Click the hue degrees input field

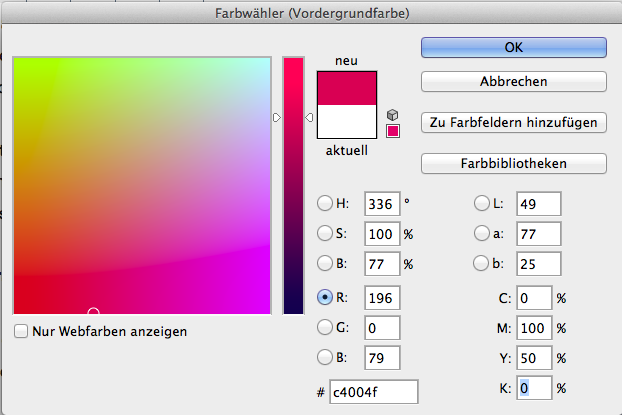tap(382, 203)
